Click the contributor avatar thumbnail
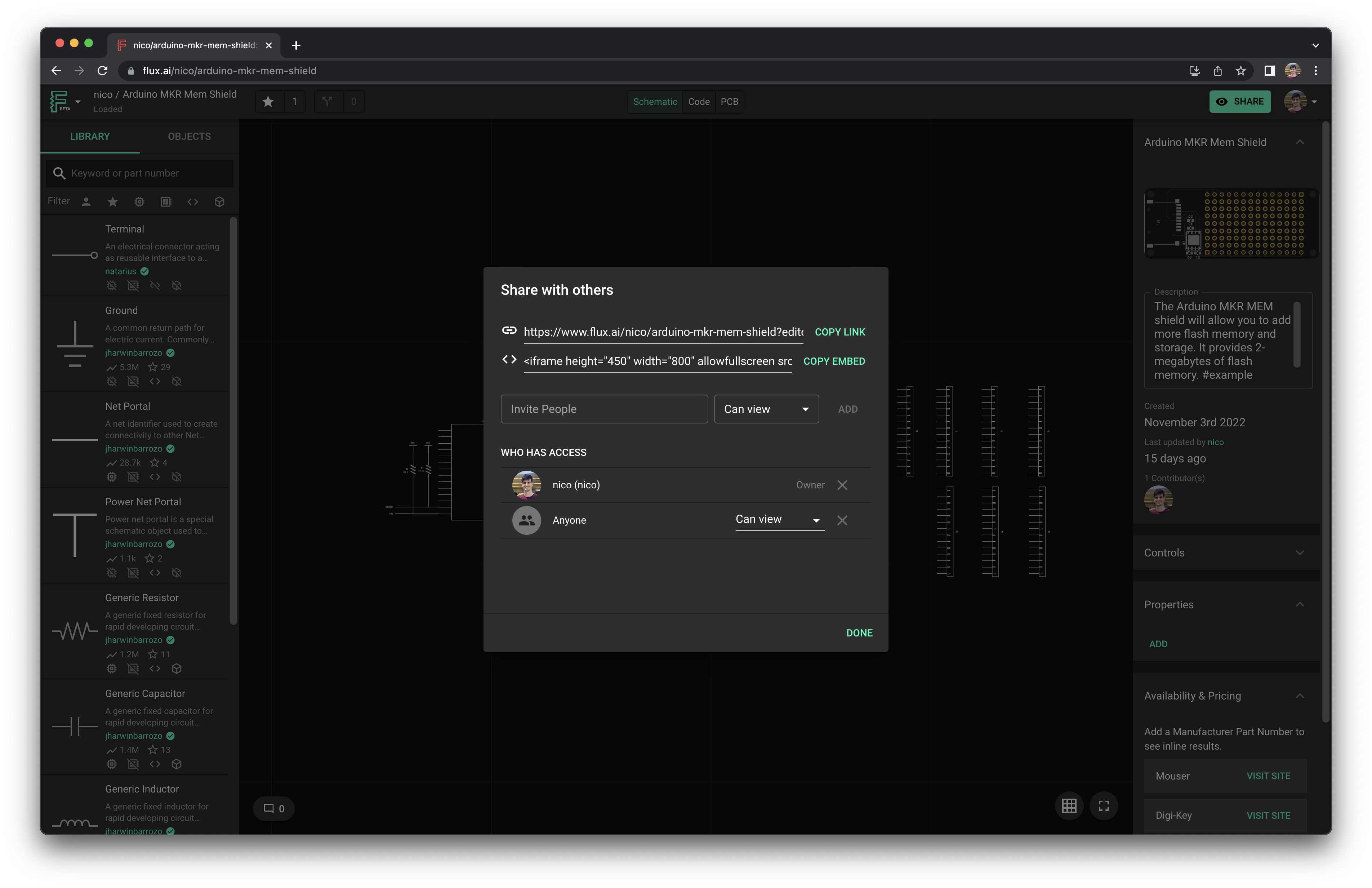The height and width of the screenshot is (888, 1372). pos(1158,499)
